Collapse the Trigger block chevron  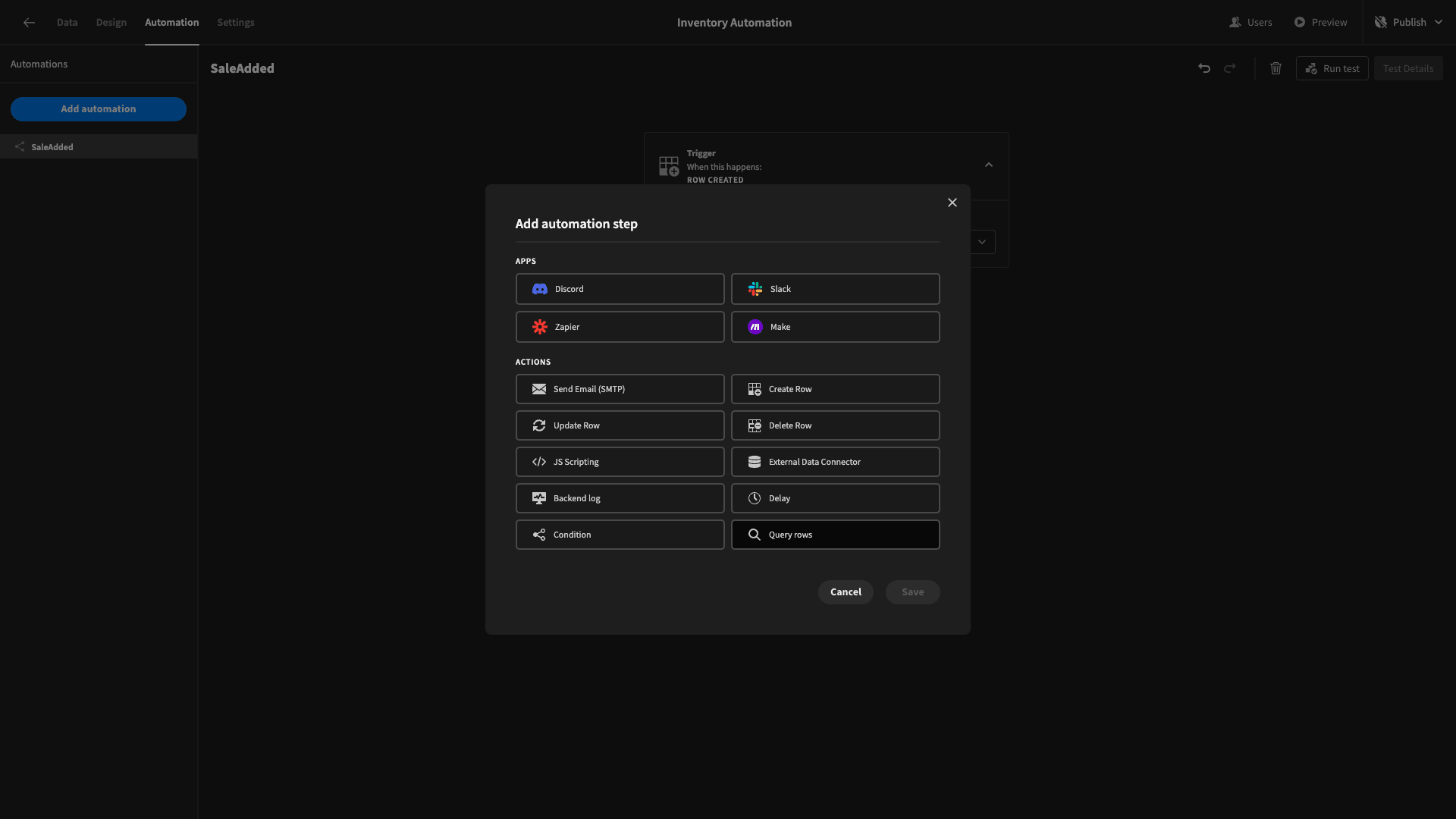(989, 165)
